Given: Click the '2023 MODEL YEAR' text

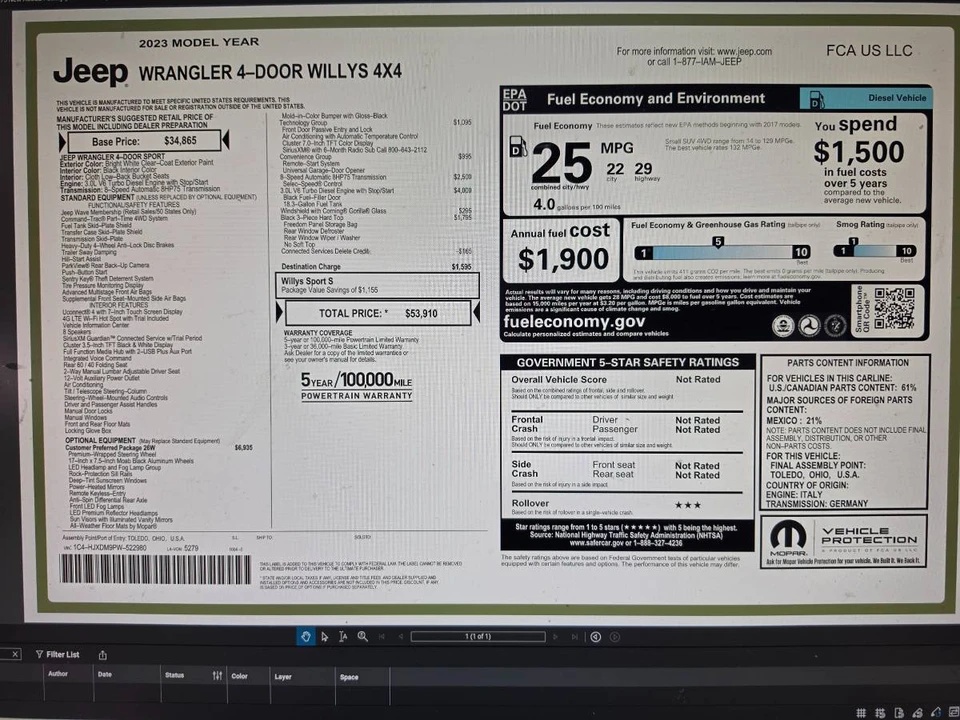Looking at the screenshot, I should pyautogui.click(x=199, y=42).
